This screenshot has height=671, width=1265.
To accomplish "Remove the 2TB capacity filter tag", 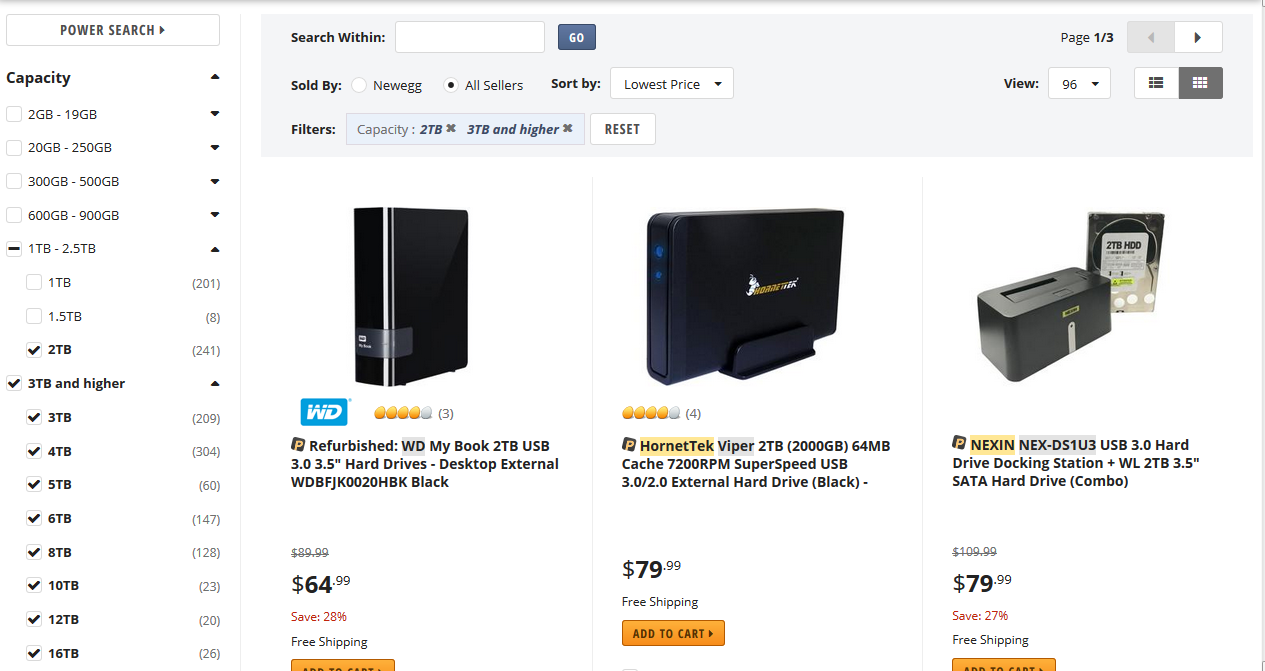I will [451, 129].
